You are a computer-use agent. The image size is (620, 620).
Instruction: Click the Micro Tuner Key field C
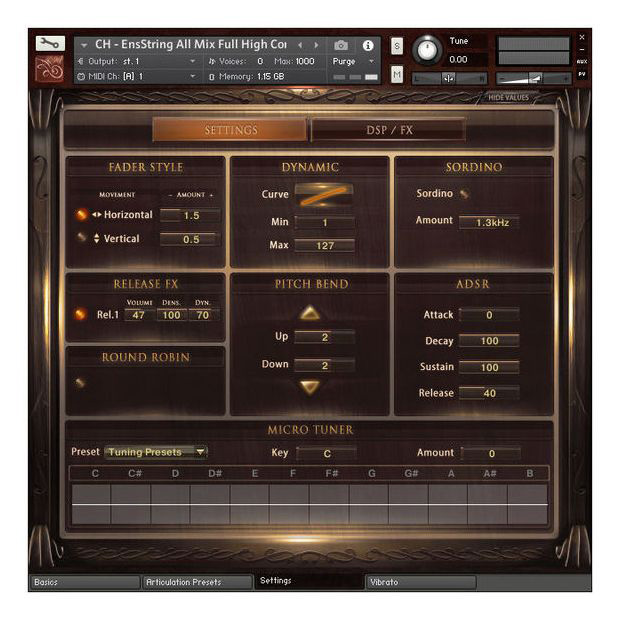(326, 453)
